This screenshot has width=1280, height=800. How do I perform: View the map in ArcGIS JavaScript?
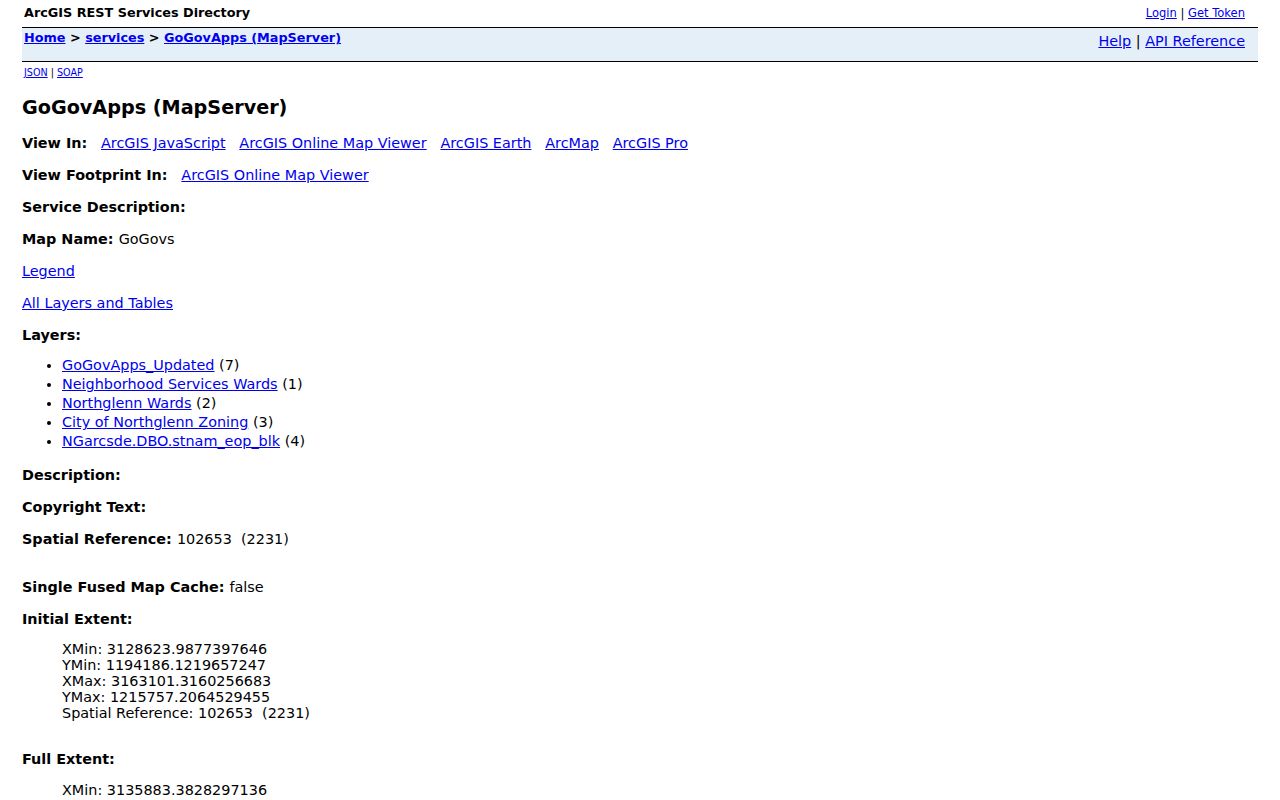pyautogui.click(x=163, y=143)
